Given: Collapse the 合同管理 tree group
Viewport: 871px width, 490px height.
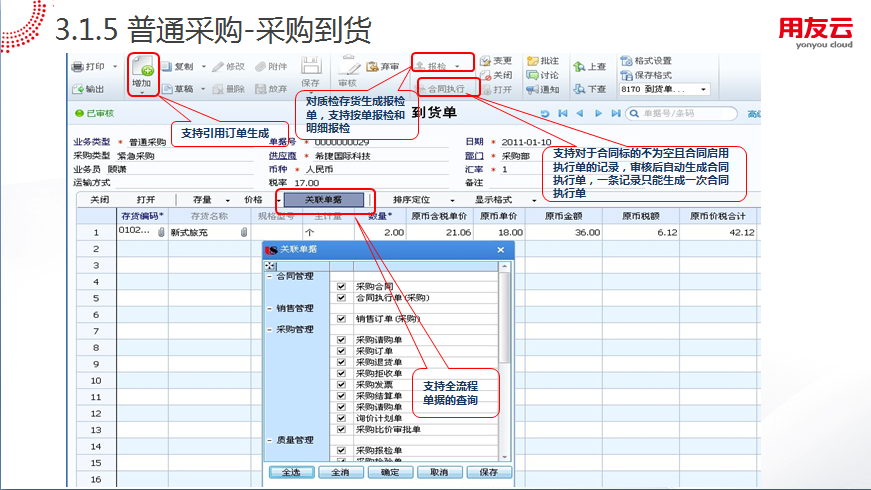Looking at the screenshot, I should click(270, 276).
